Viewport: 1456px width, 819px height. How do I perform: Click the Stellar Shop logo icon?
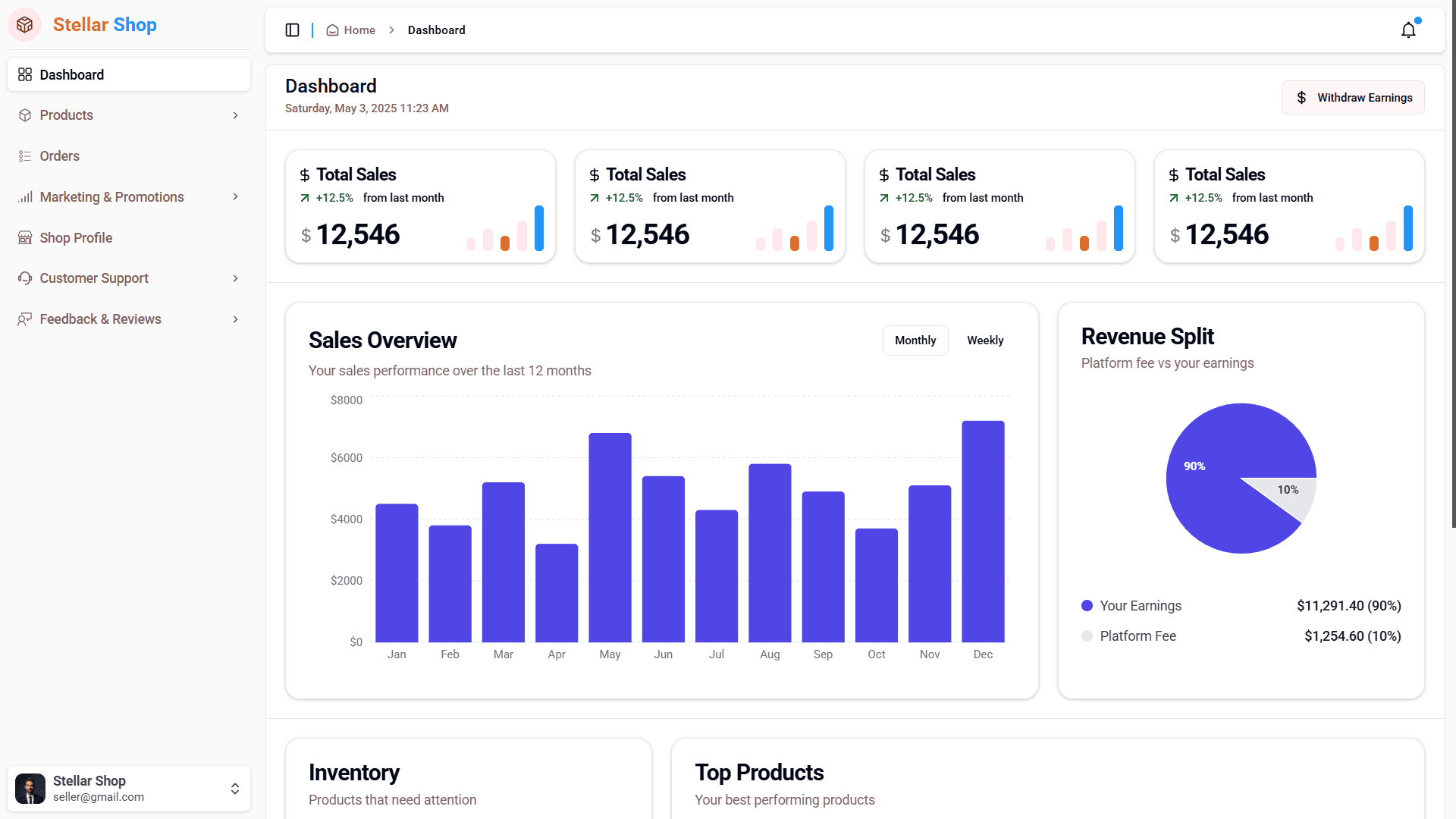tap(25, 25)
